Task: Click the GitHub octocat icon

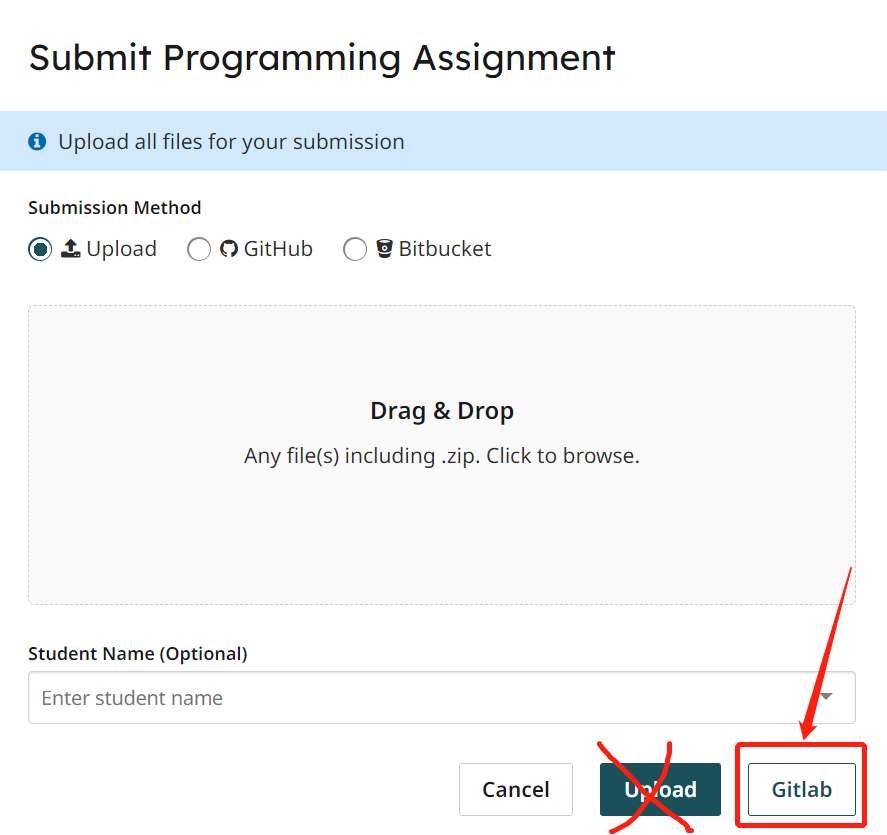Action: pos(230,248)
